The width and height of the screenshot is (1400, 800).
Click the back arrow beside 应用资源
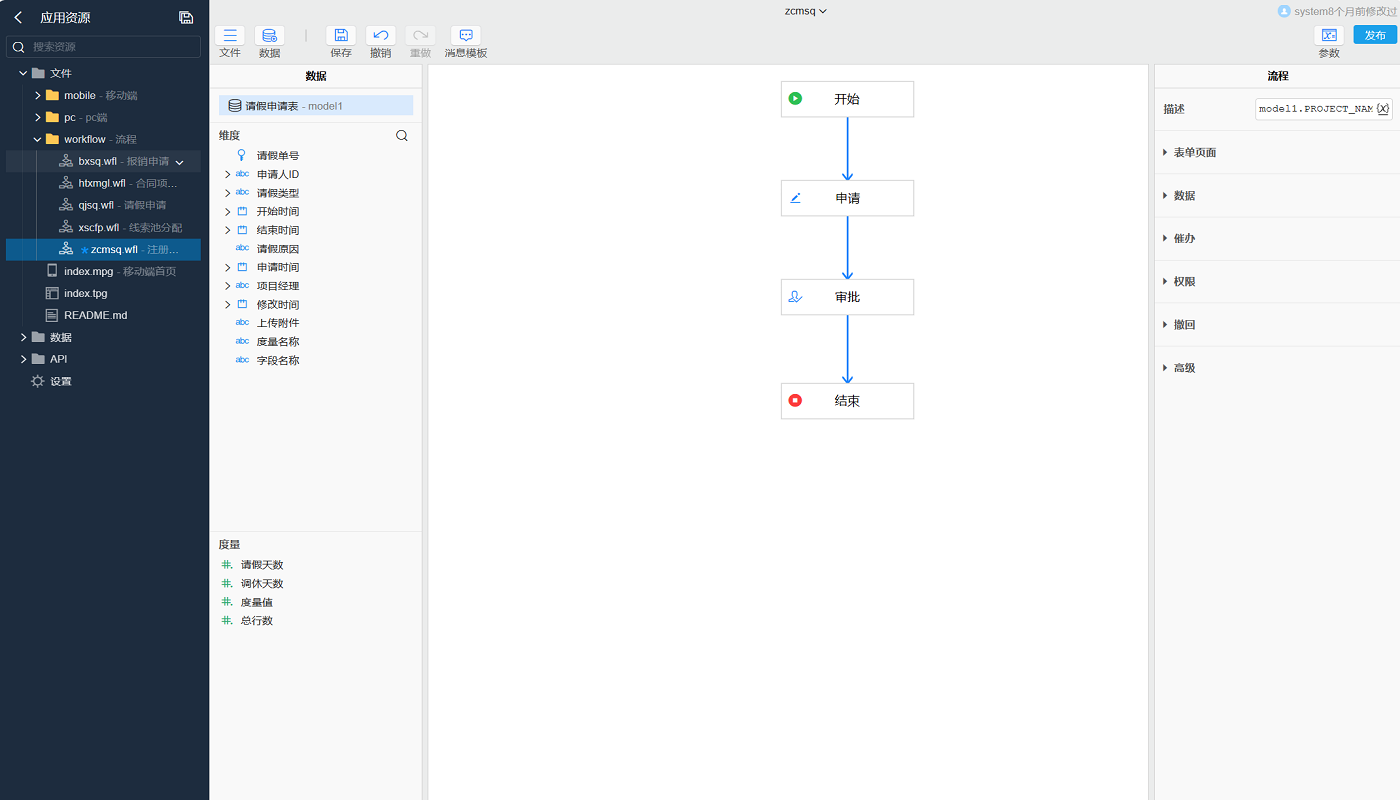coord(18,17)
